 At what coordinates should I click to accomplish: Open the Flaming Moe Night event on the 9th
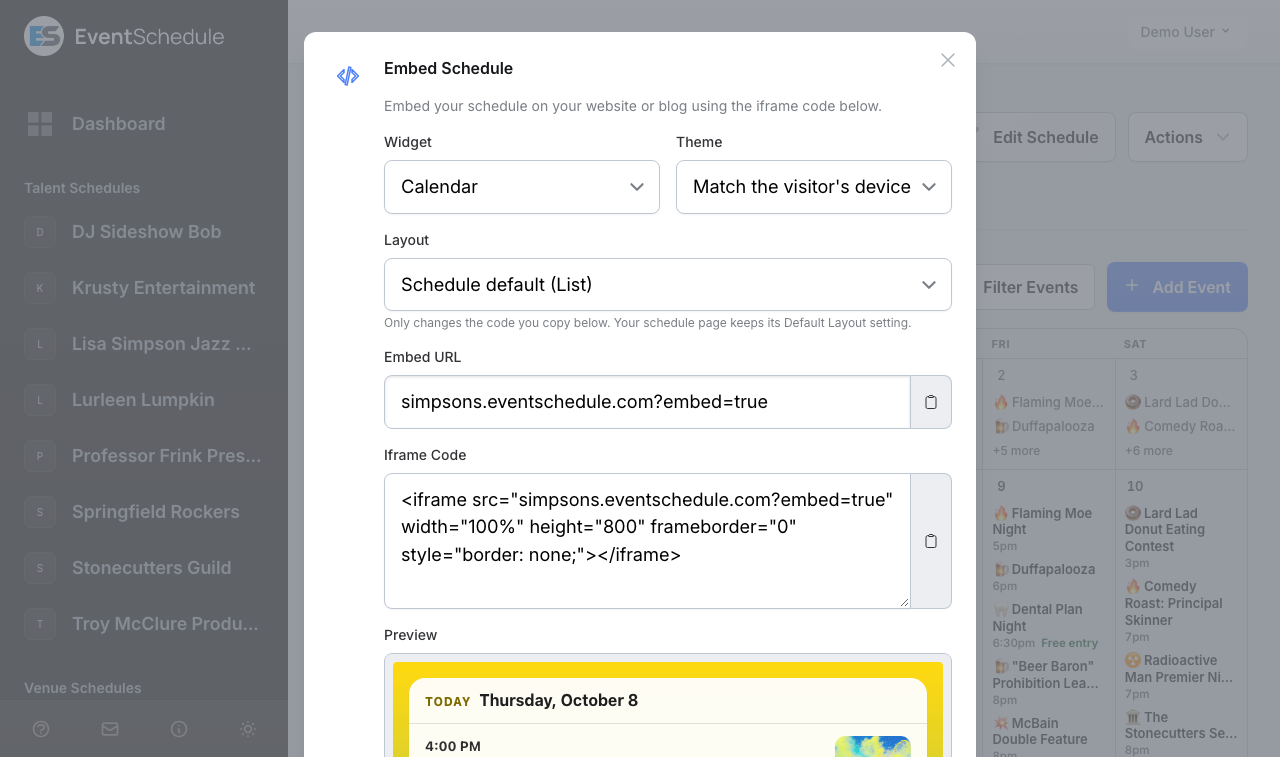pyautogui.click(x=1045, y=529)
